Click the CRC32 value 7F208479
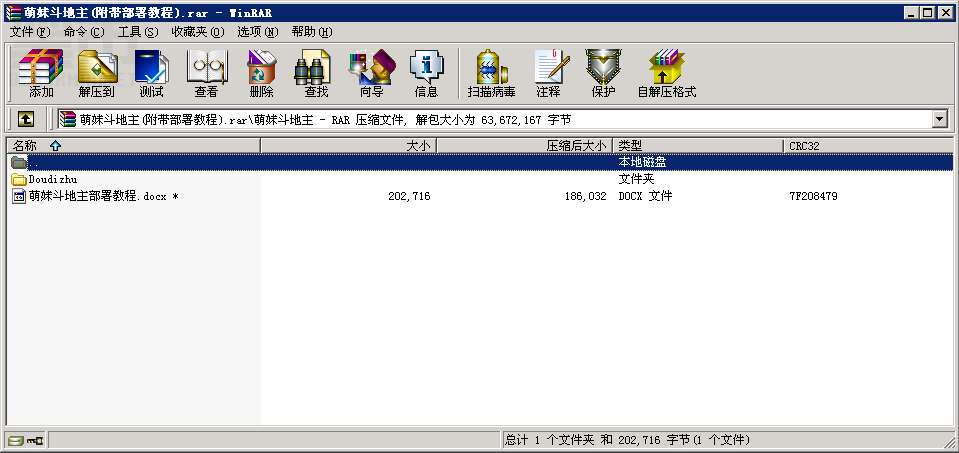The height and width of the screenshot is (453, 959). coord(813,196)
